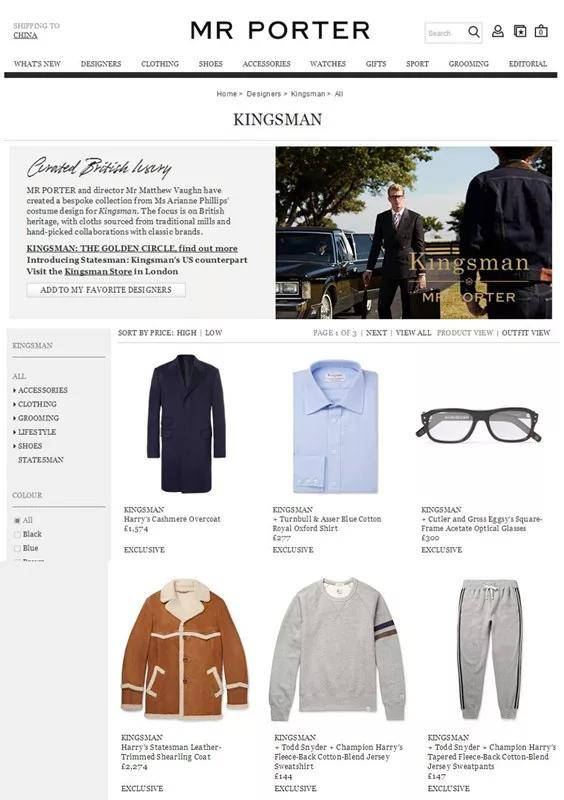Expand the Grooming category arrow
The width and height of the screenshot is (564, 800).
coord(15,418)
